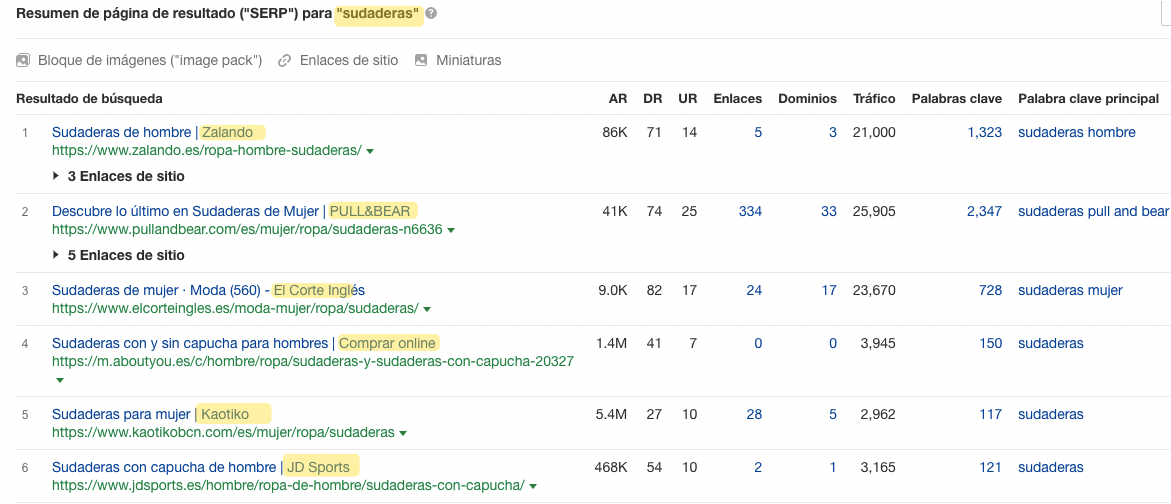
Task: Click Pull&Bear's keywords count 2,347
Action: [984, 211]
